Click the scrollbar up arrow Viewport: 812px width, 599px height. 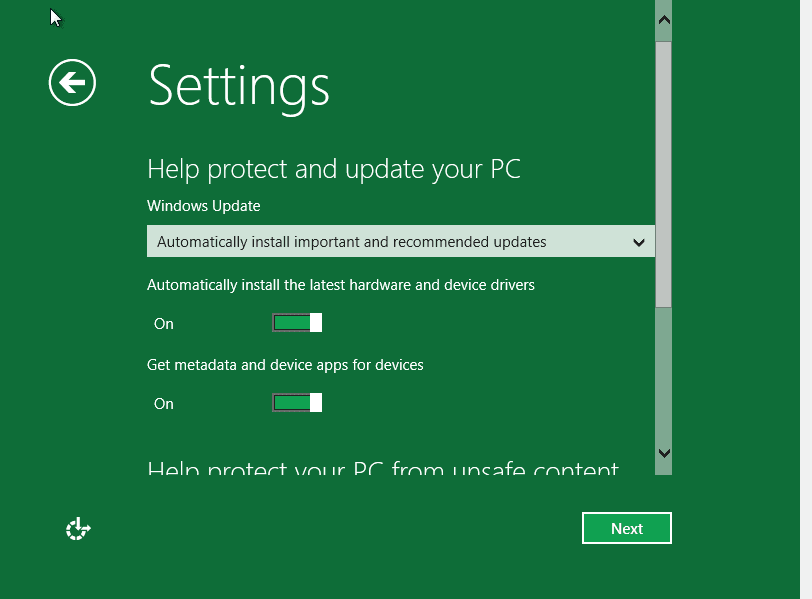[663, 20]
